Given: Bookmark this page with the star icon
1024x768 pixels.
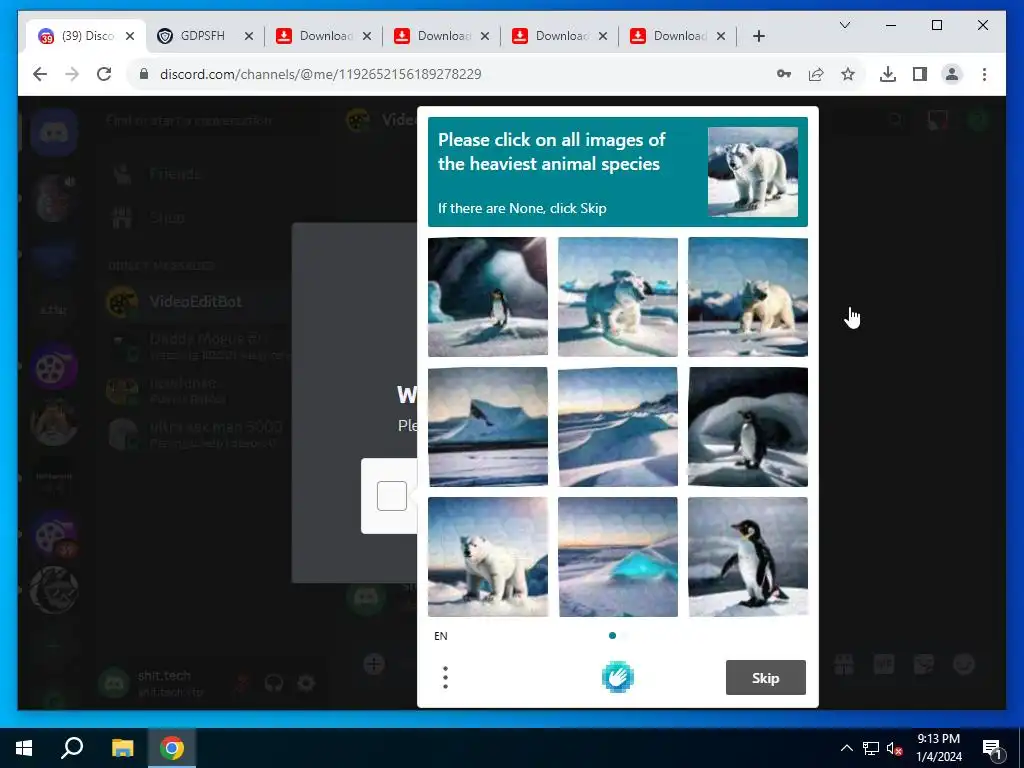Looking at the screenshot, I should click(x=848, y=74).
